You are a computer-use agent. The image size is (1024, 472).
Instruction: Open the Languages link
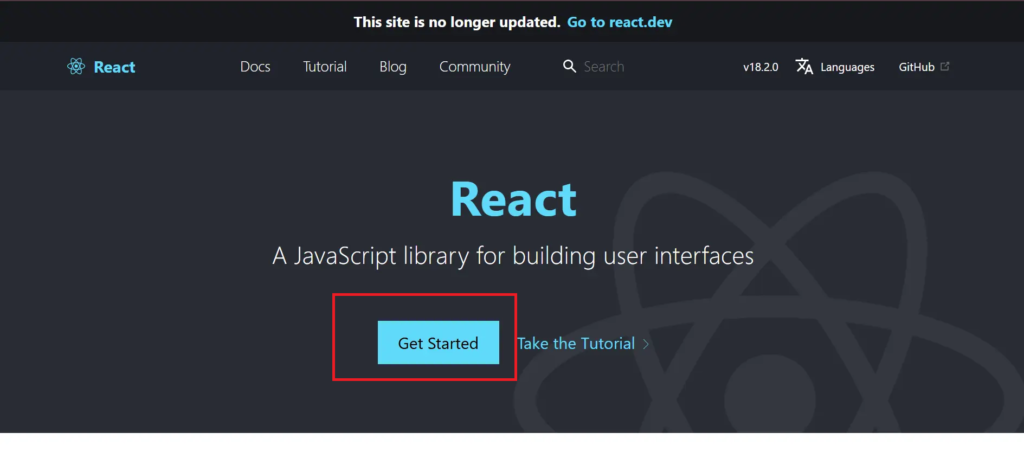point(848,67)
